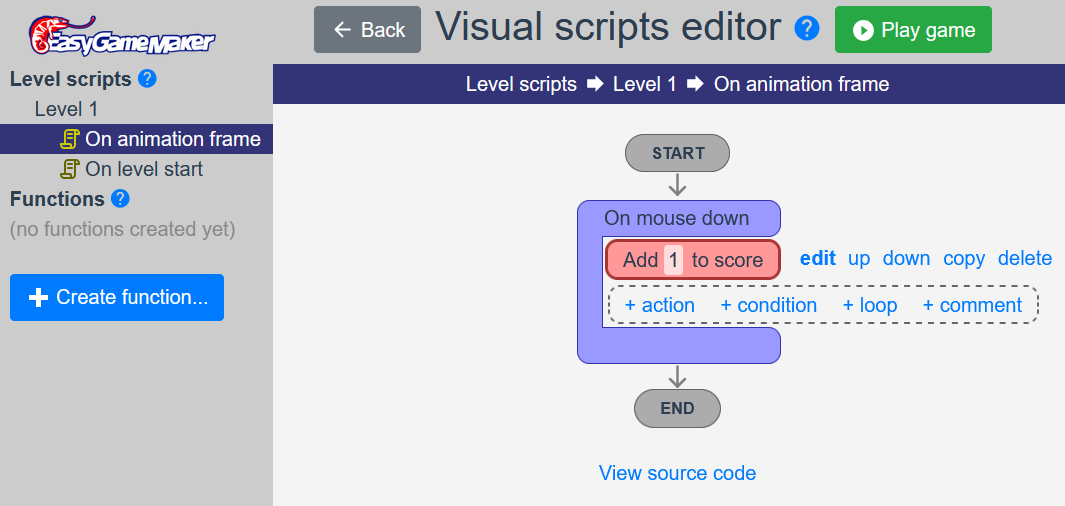The width and height of the screenshot is (1065, 506).
Task: Select the On mouse down block
Action: (677, 219)
